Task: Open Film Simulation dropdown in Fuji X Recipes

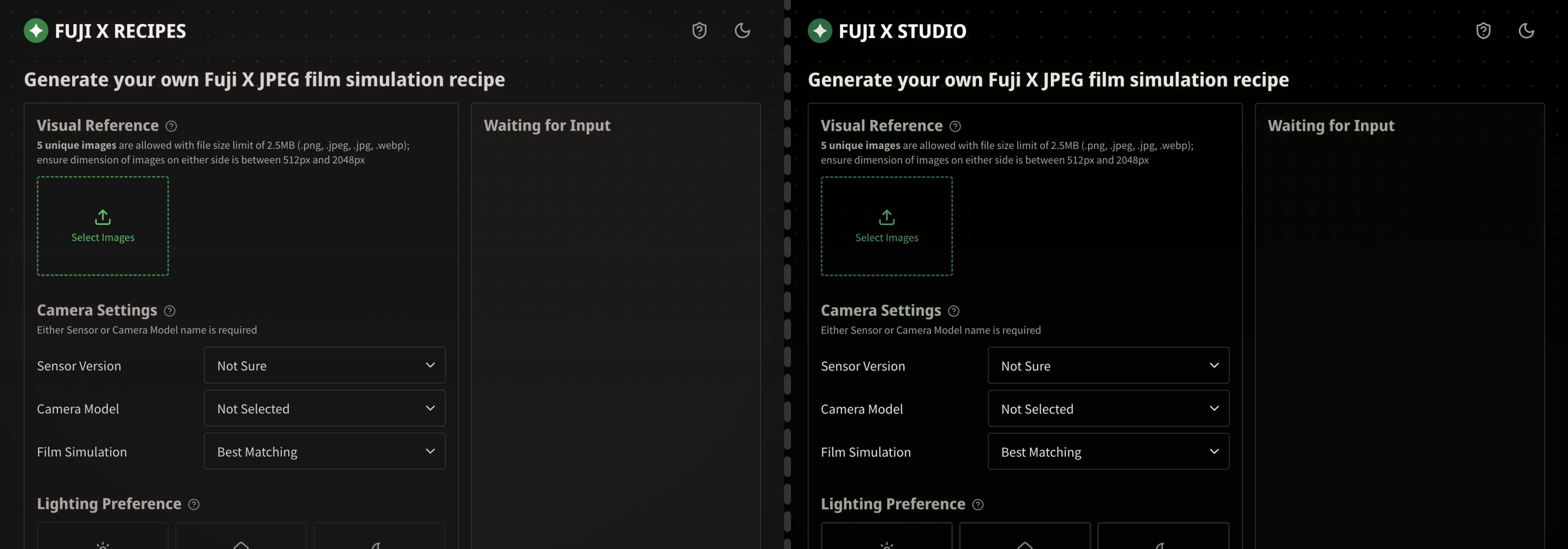Action: [324, 451]
